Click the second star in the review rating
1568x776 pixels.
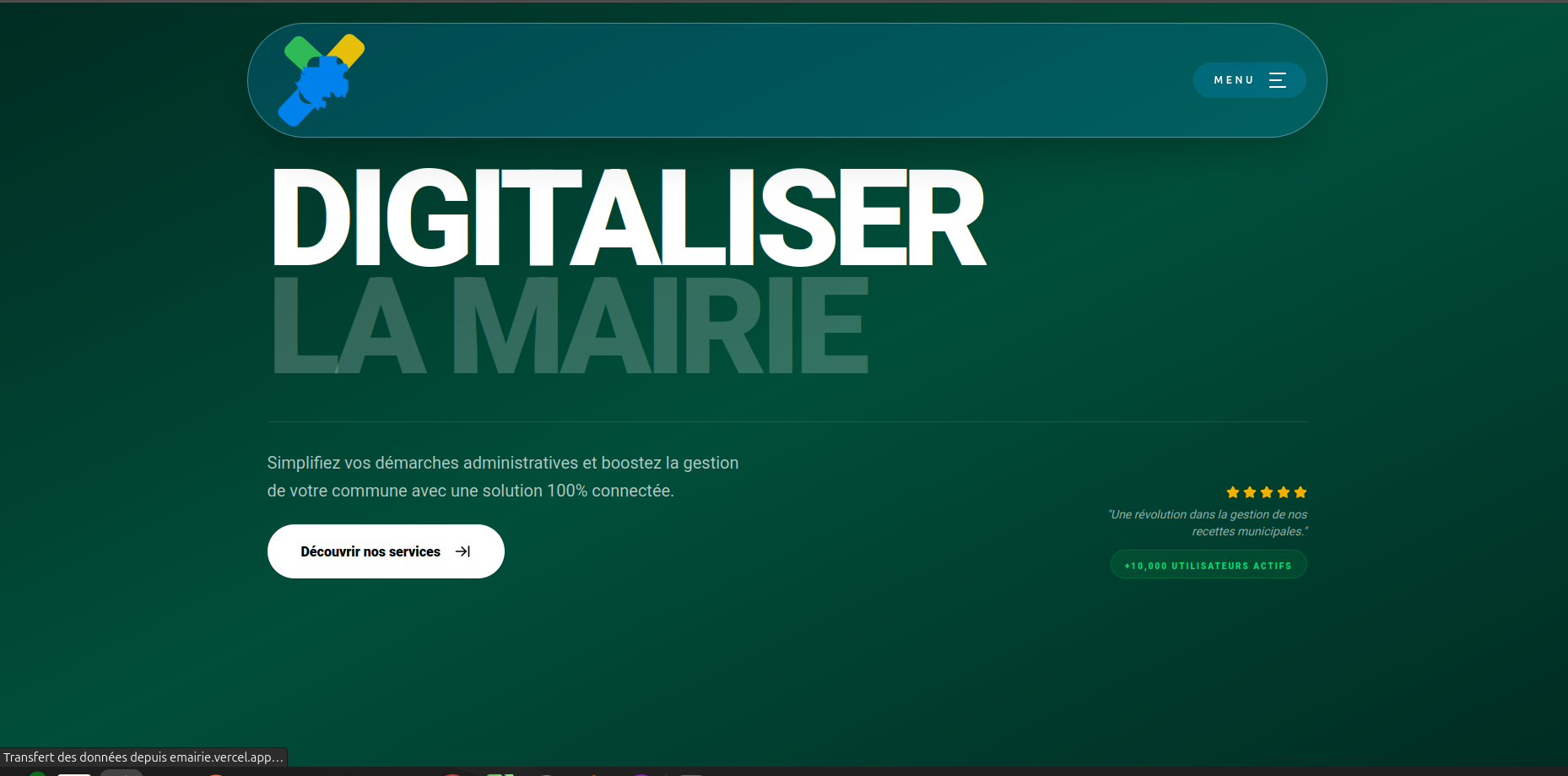tap(1249, 492)
